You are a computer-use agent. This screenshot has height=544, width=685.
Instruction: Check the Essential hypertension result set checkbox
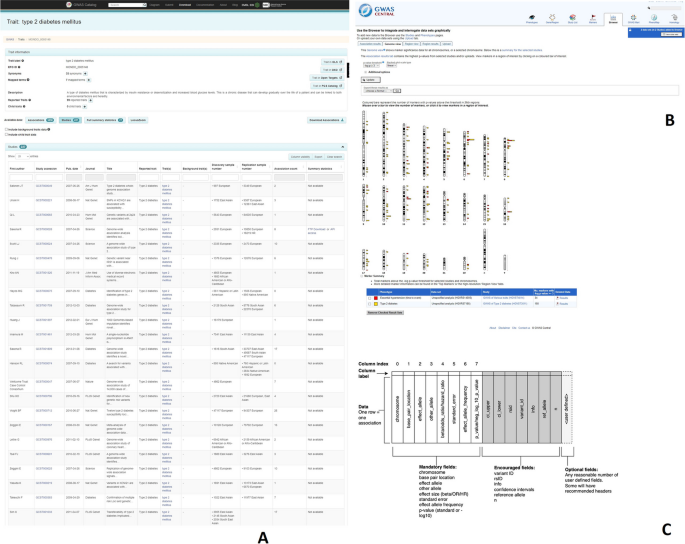pyautogui.click(x=370, y=298)
